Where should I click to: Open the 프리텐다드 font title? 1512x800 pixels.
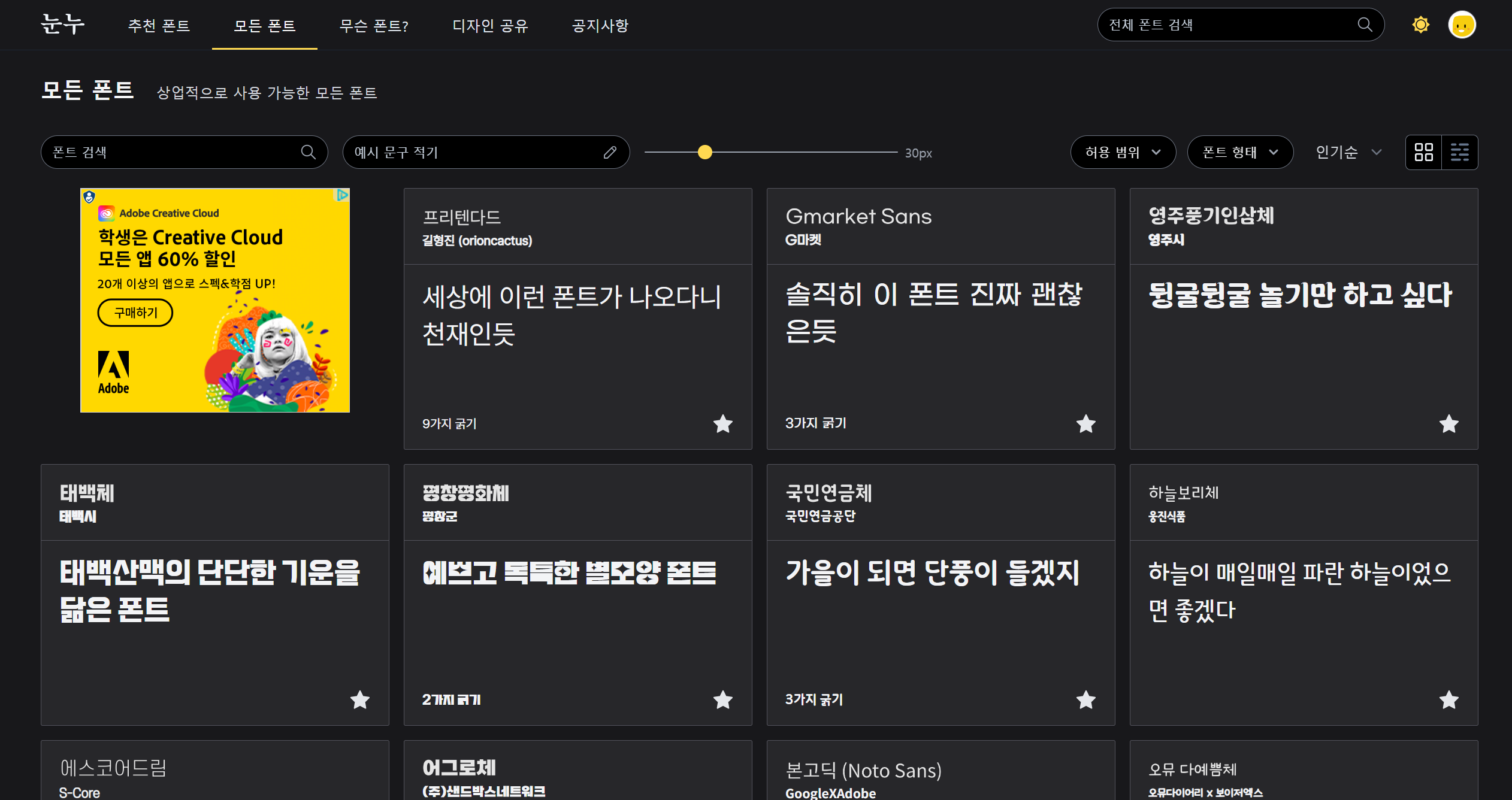tap(461, 217)
